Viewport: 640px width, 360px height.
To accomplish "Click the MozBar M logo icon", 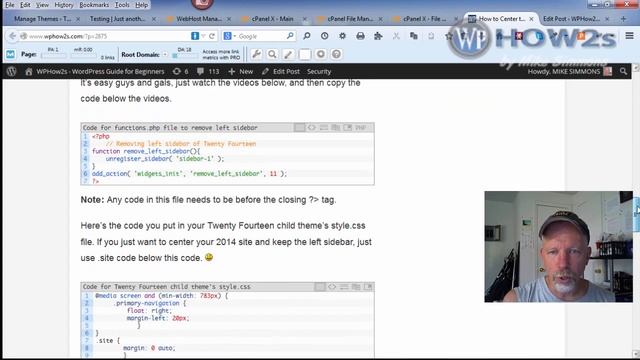I will coord(10,54).
